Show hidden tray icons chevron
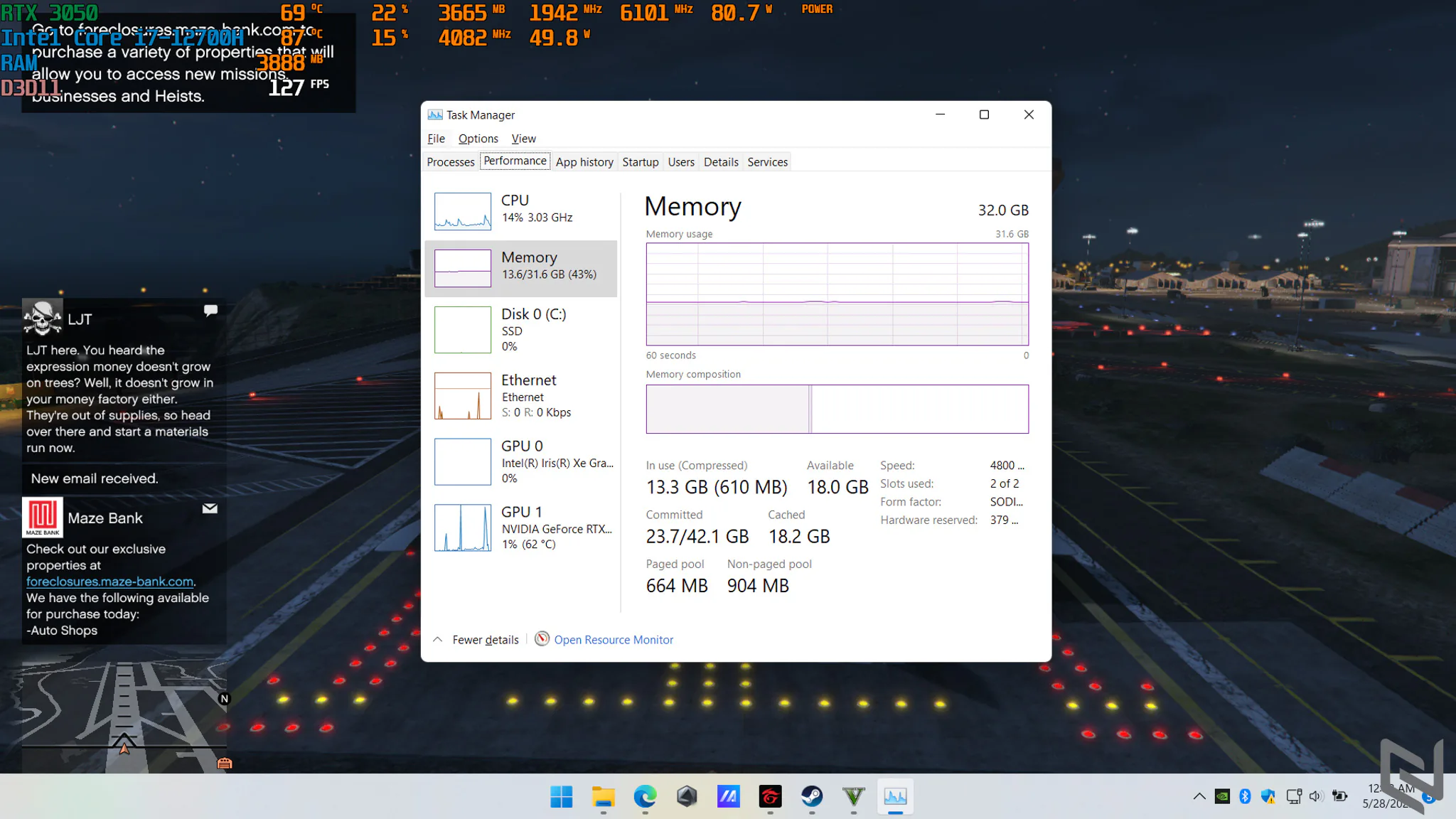Viewport: 1456px width, 819px height. pos(1199,796)
